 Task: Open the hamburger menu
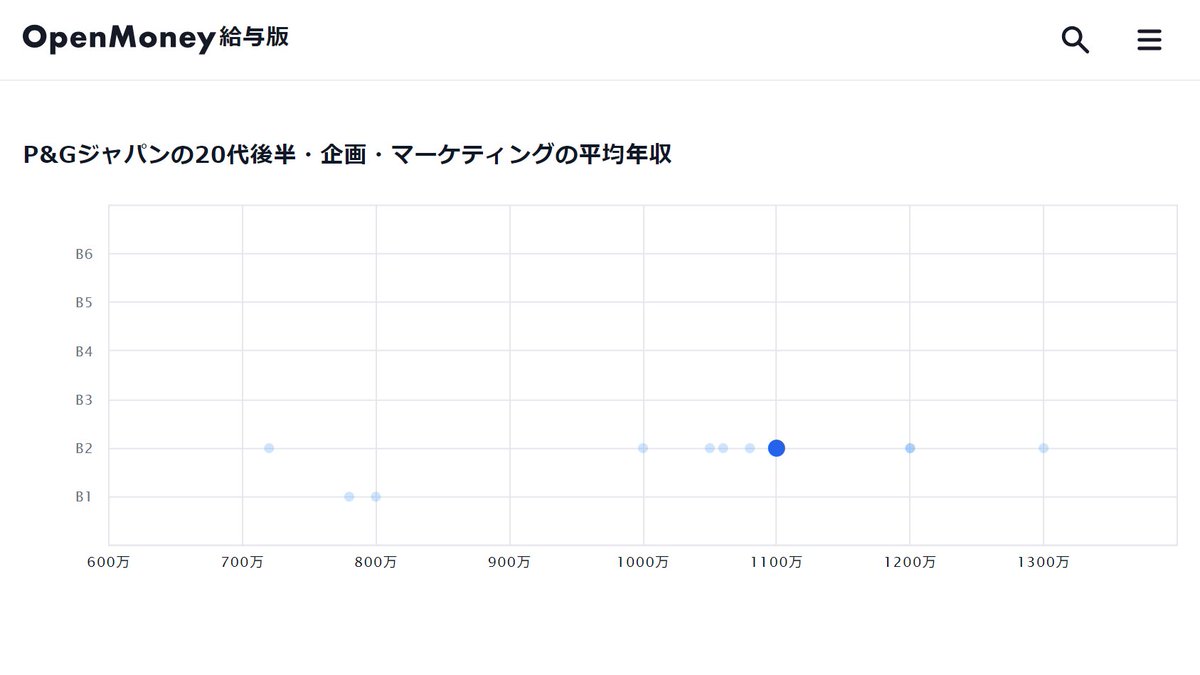pyautogui.click(x=1150, y=40)
